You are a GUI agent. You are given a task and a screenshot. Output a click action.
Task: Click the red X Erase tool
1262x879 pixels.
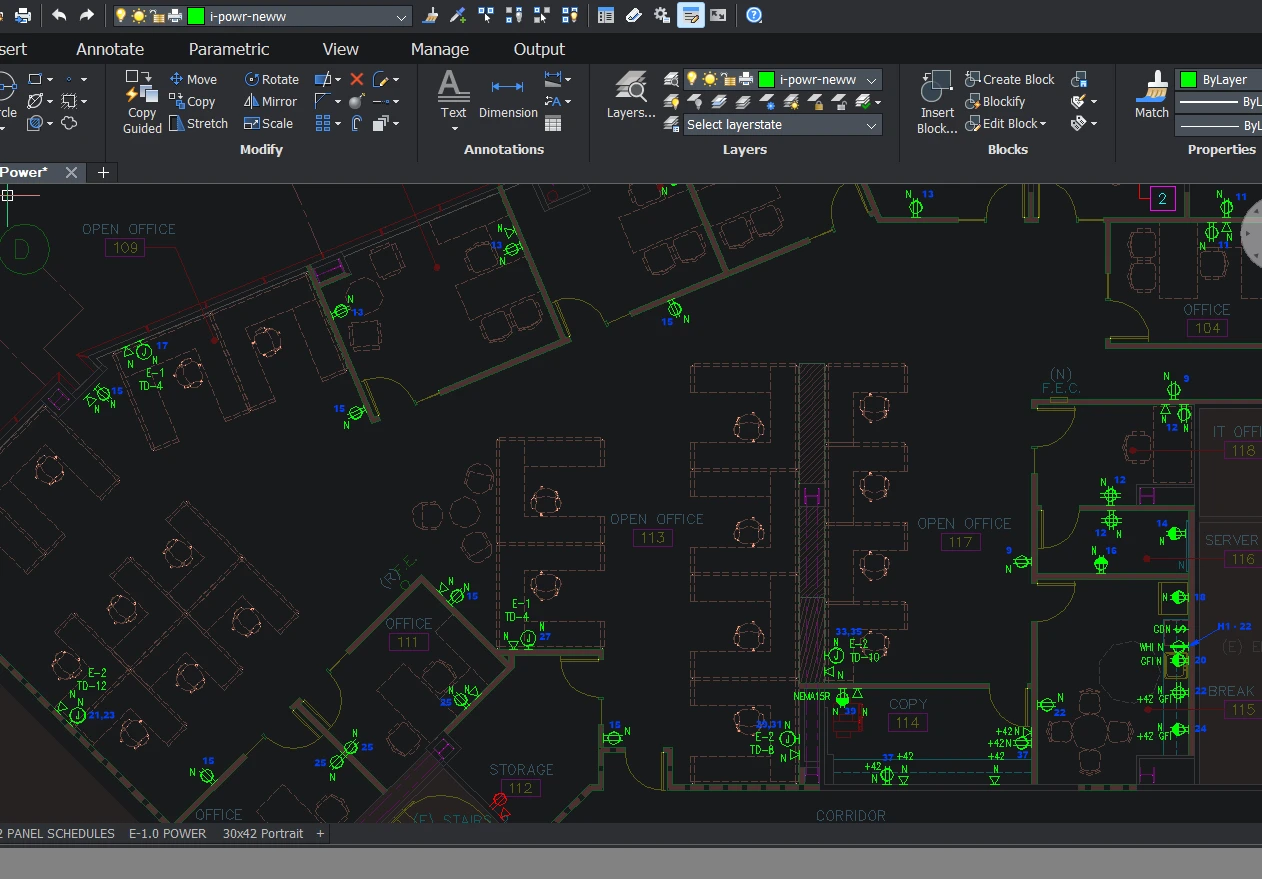pyautogui.click(x=357, y=79)
